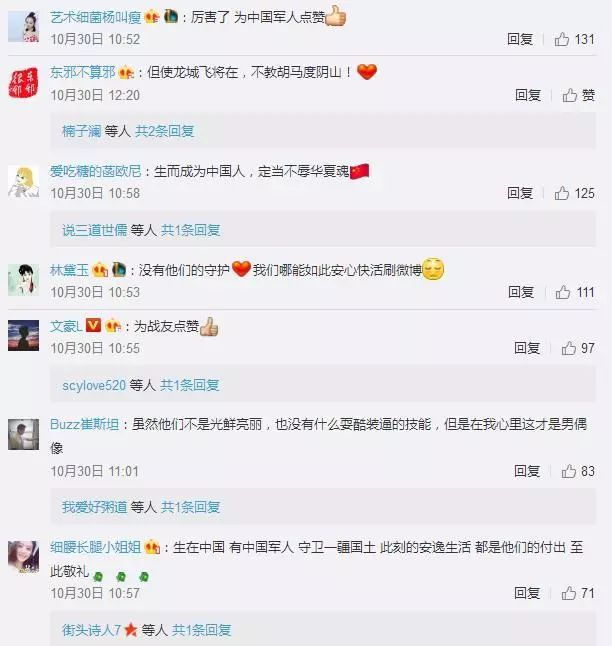
Task: Expand 共1条回复 under 说三道世儒
Action: 190,230
